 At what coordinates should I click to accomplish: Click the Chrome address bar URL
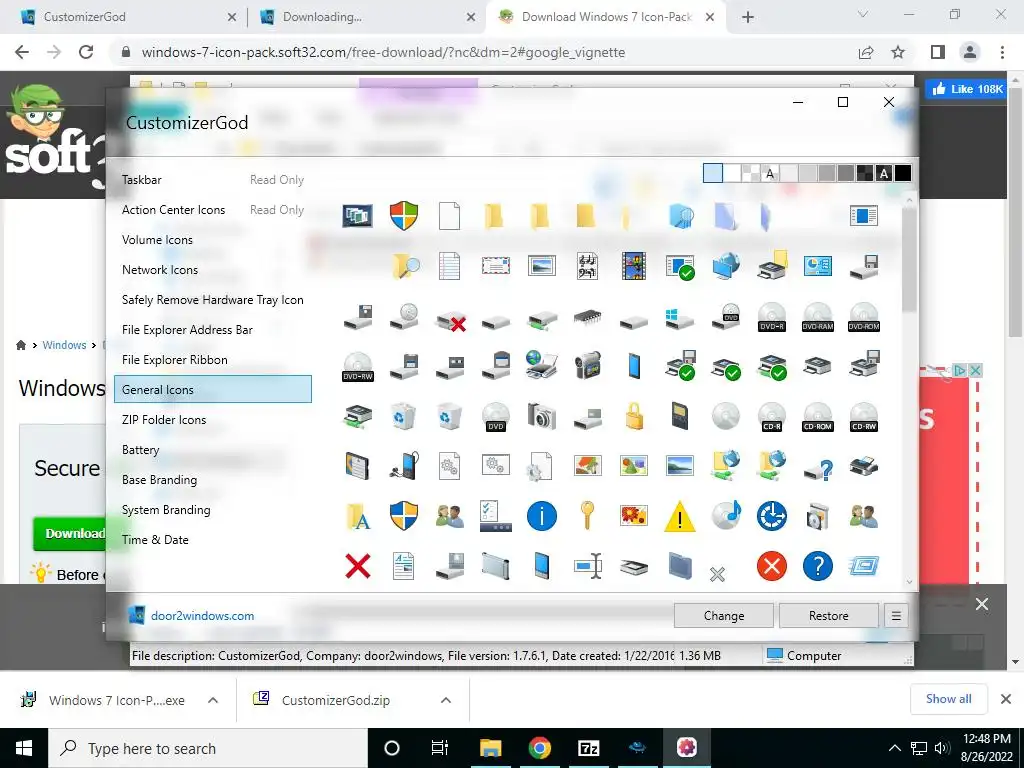tap(383, 52)
